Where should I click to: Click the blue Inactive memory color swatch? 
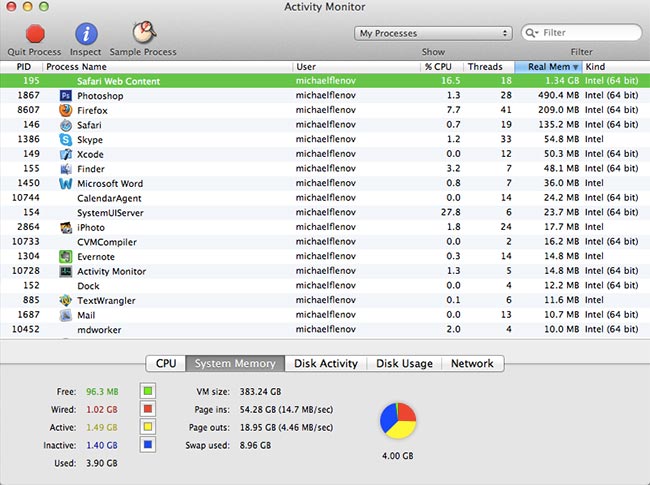coord(148,445)
